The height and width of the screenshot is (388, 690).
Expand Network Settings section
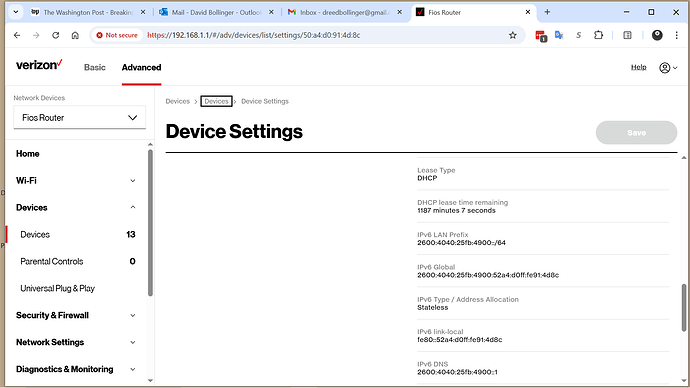point(76,342)
